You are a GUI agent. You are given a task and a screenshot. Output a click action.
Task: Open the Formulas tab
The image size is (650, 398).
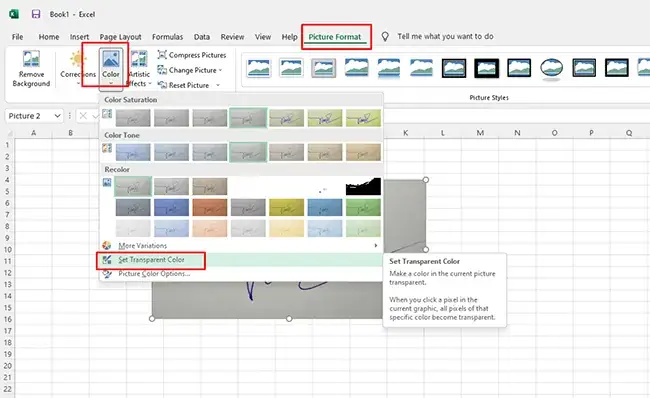coord(167,36)
